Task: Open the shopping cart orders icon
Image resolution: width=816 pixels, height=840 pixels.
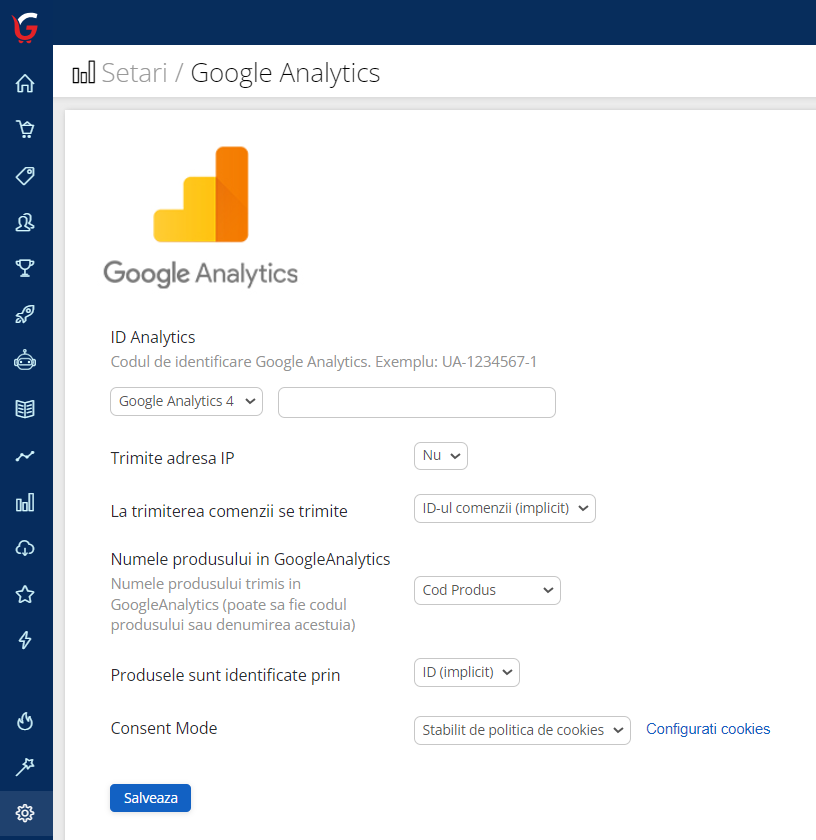Action: (x=25, y=130)
